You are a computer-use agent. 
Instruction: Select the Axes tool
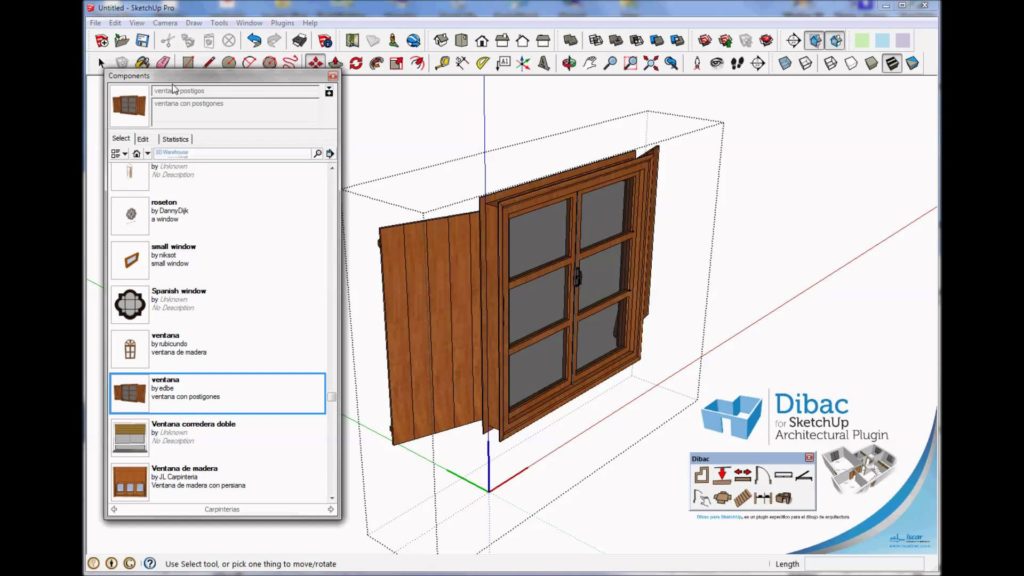tap(523, 63)
